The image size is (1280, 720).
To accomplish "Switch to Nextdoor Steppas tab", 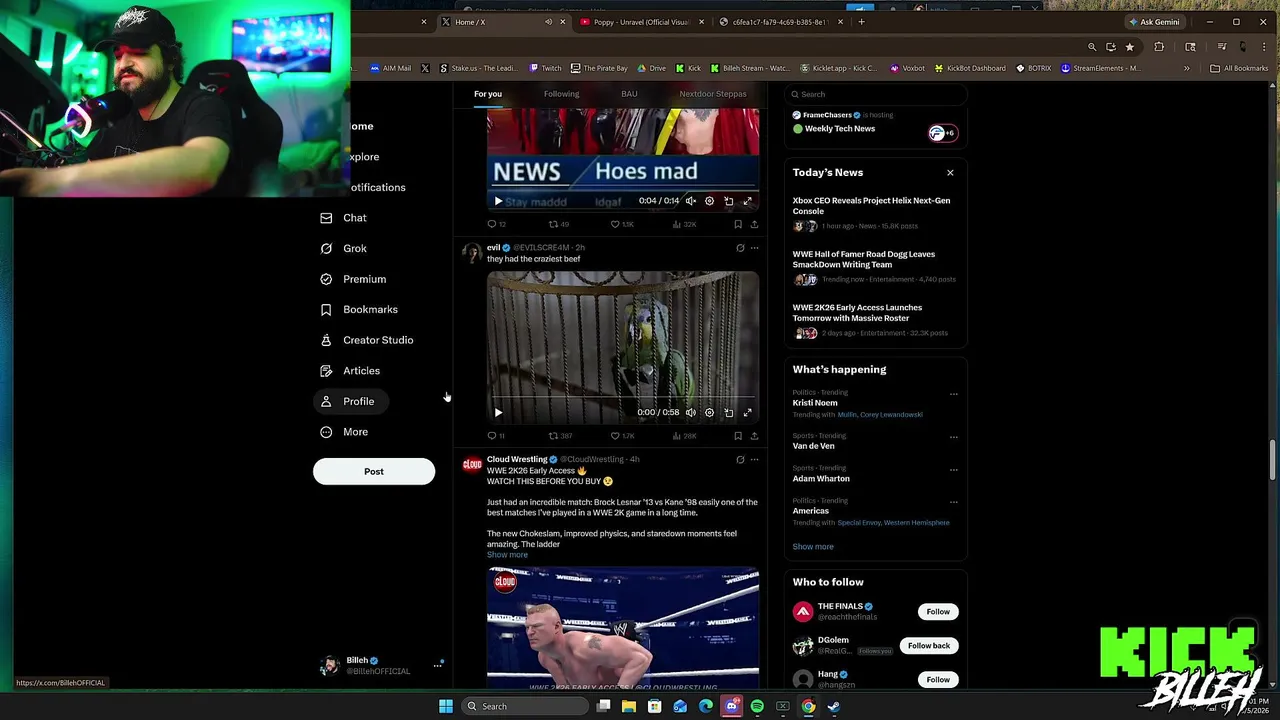I will click(713, 94).
